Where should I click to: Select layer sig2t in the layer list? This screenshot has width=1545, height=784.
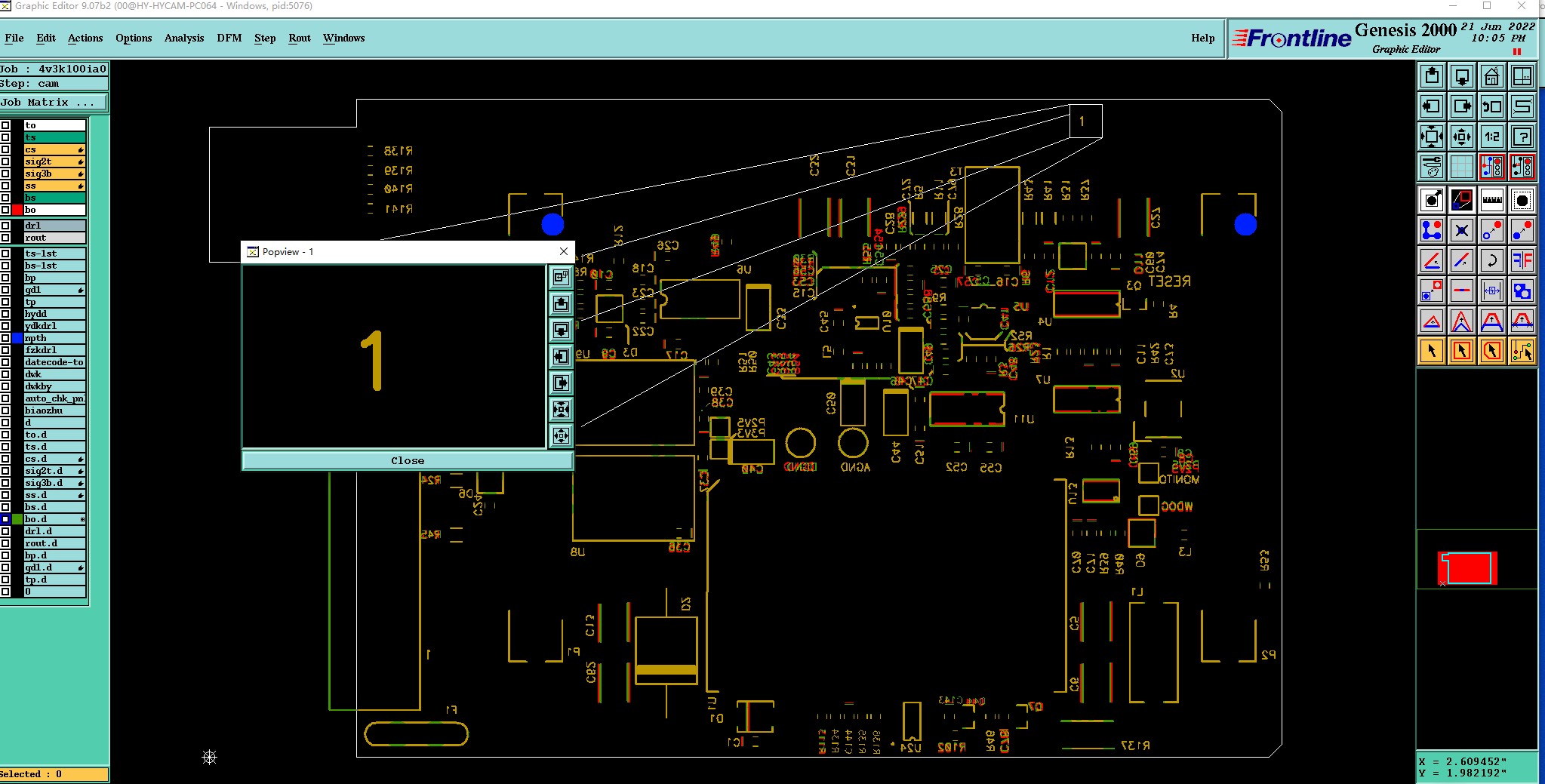coord(54,161)
